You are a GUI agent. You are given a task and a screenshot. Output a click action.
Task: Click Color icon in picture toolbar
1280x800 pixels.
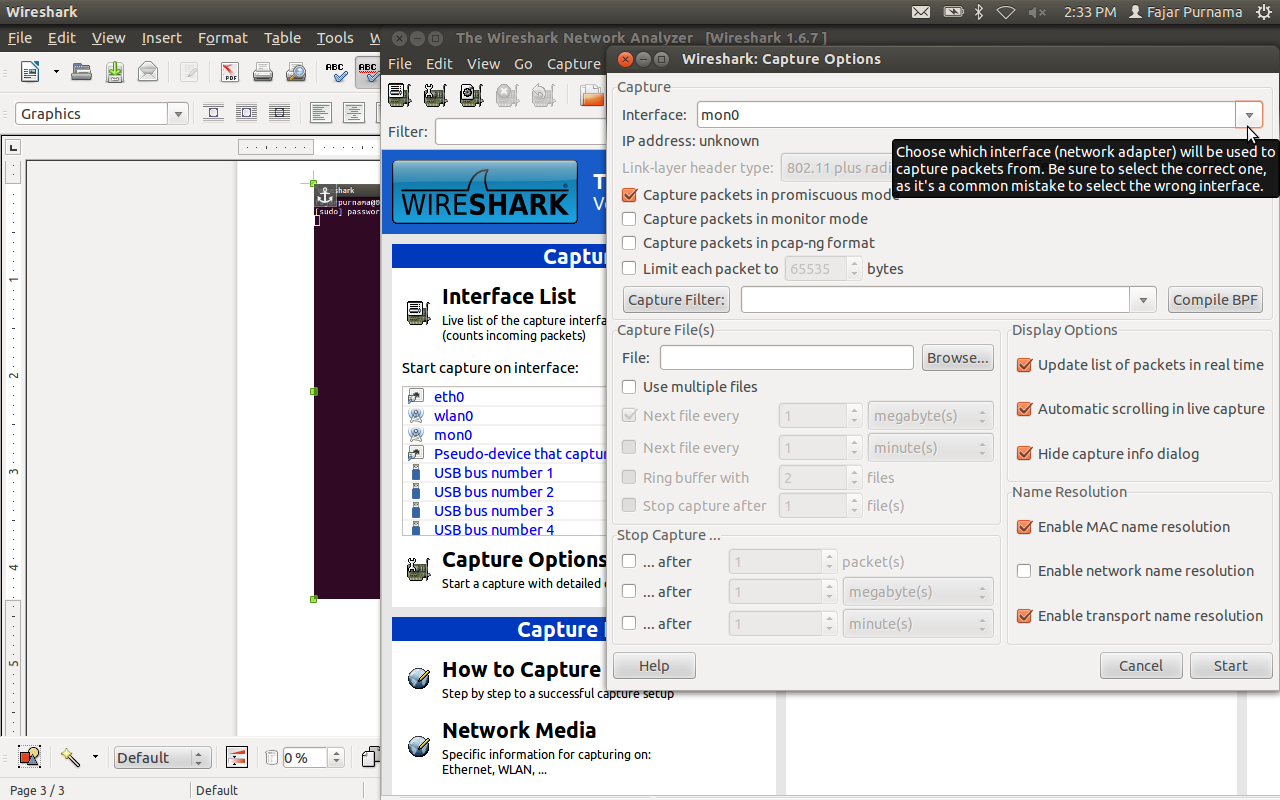tap(237, 757)
